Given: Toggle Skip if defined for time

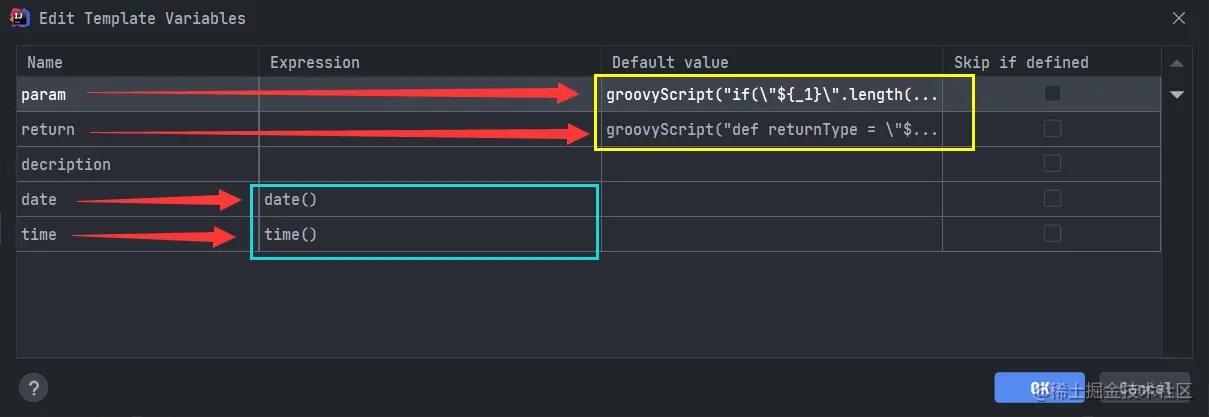Looking at the screenshot, I should click(1052, 233).
